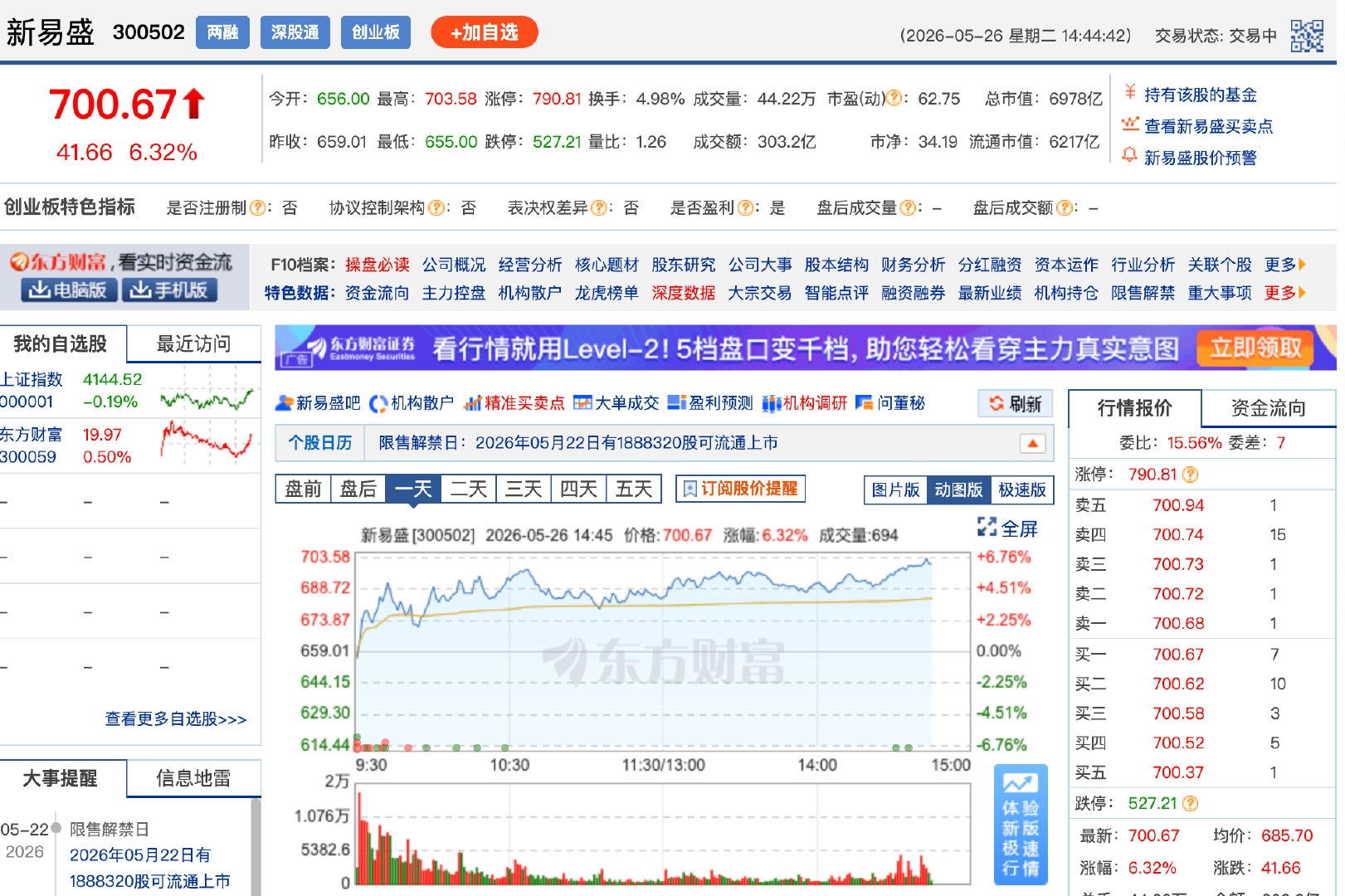Click 体验新版极速行情 floating icon
Viewport: 1345px width, 896px height.
1021,825
